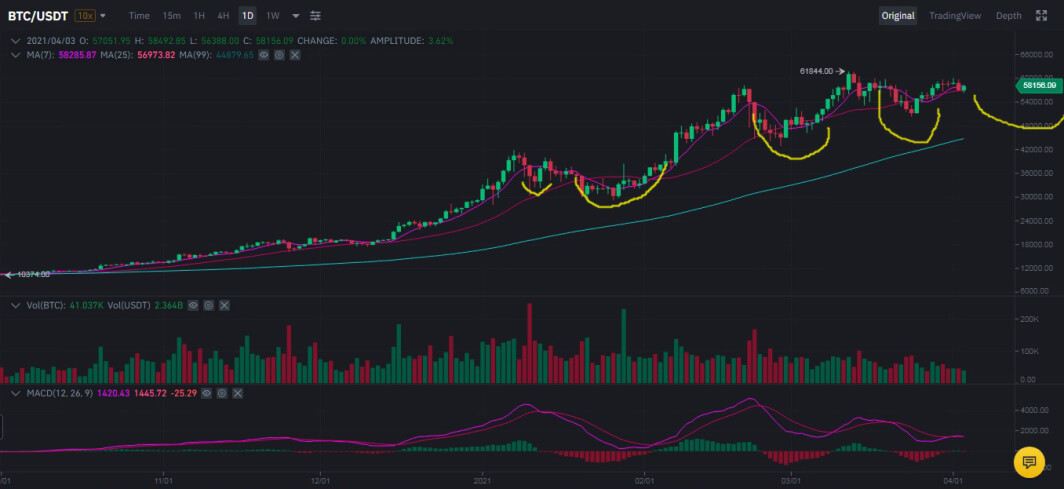Click the Vol(BTC) 41.037K value
The image size is (1064, 489).
[x=85, y=306]
